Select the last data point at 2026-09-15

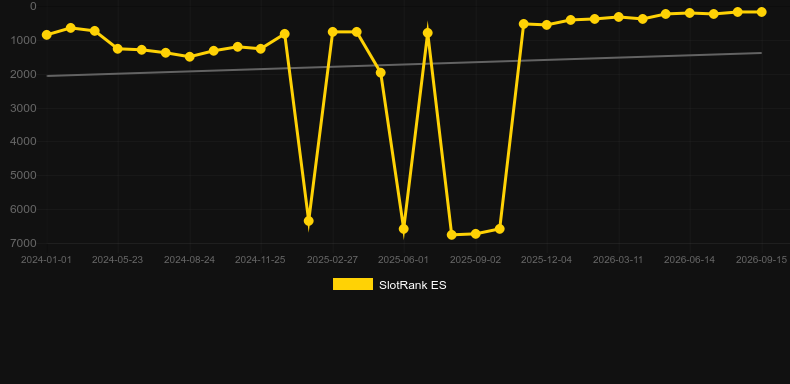tap(761, 12)
